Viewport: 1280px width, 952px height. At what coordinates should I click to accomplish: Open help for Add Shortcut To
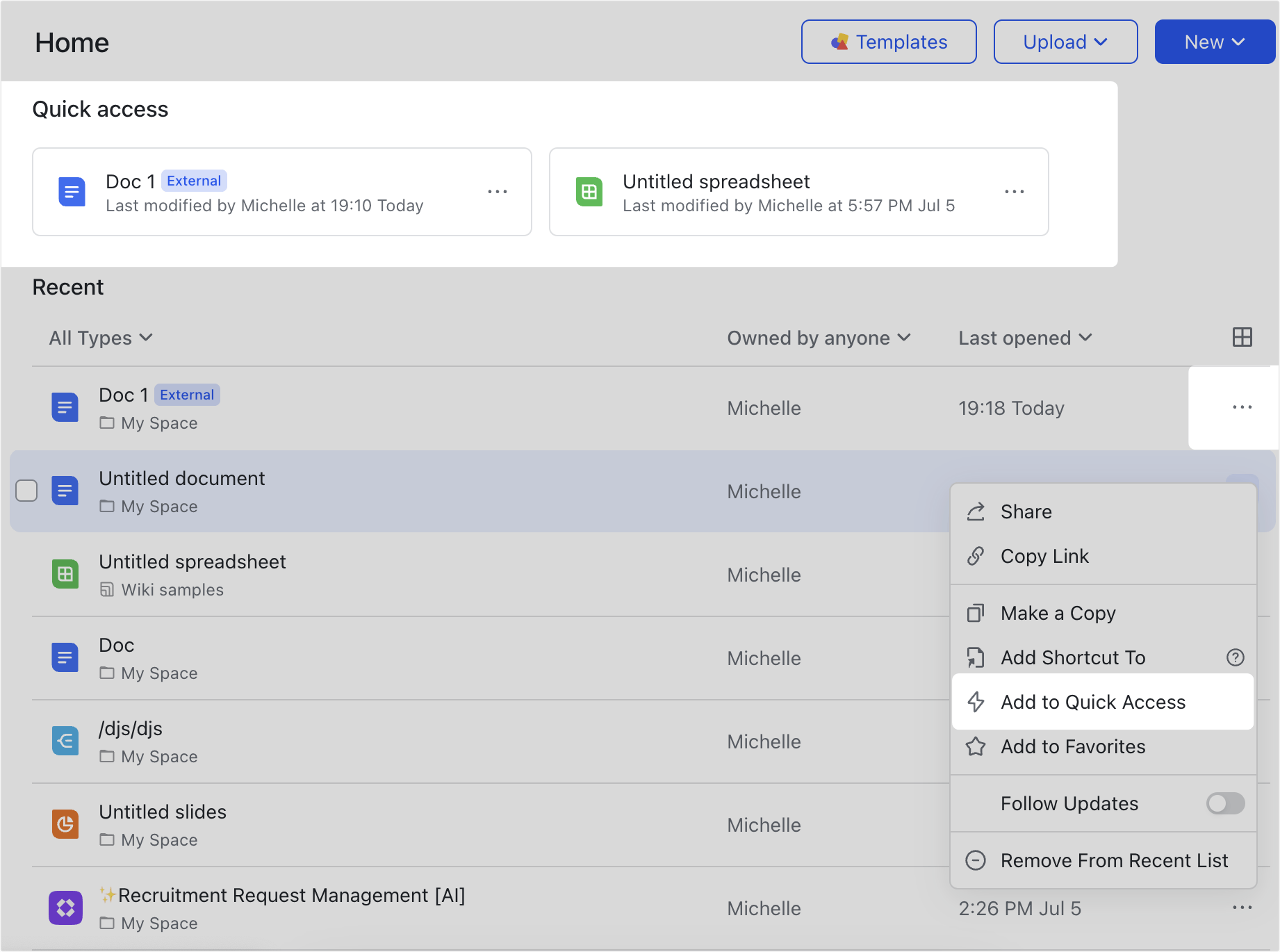tap(1235, 657)
